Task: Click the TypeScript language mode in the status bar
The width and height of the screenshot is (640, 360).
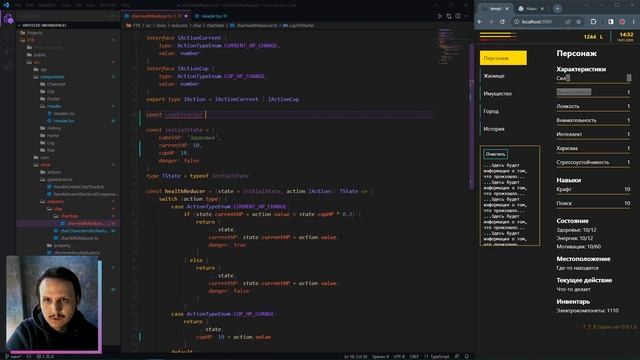Action: click(437, 356)
